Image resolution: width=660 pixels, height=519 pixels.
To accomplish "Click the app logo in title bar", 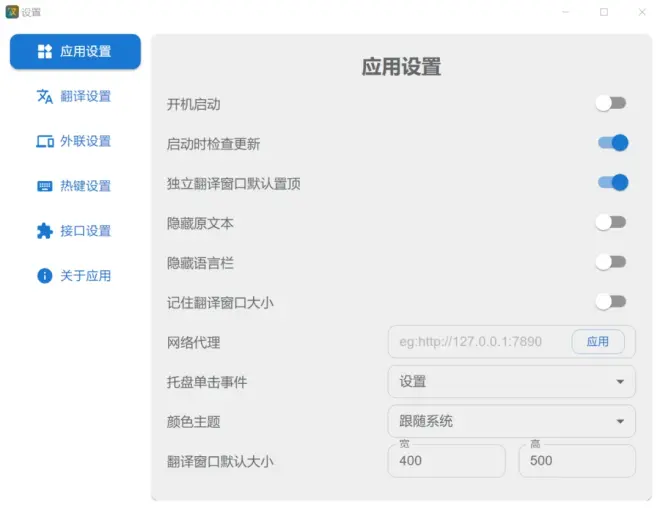I will point(12,12).
